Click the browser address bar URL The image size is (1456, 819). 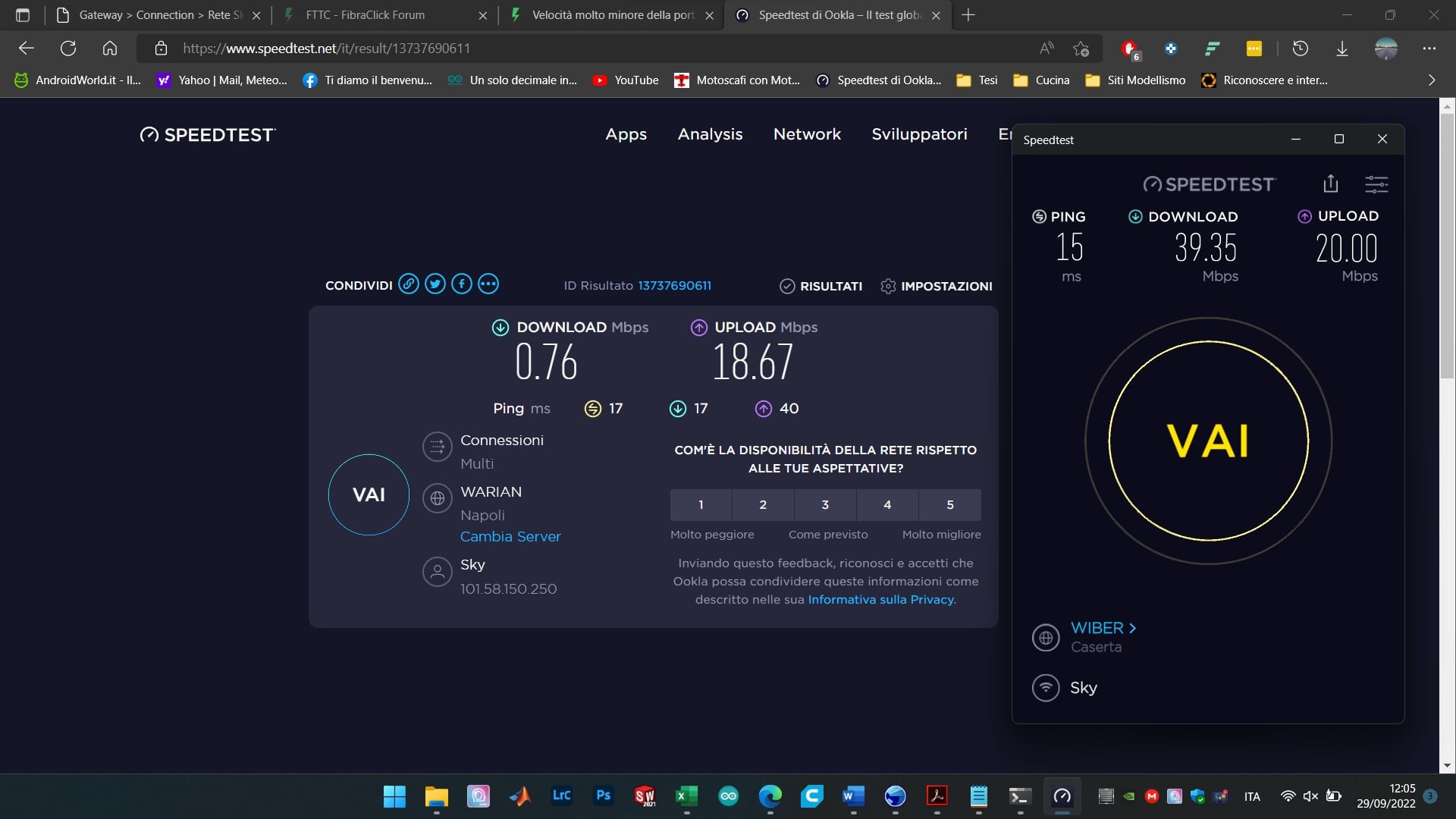click(x=326, y=49)
